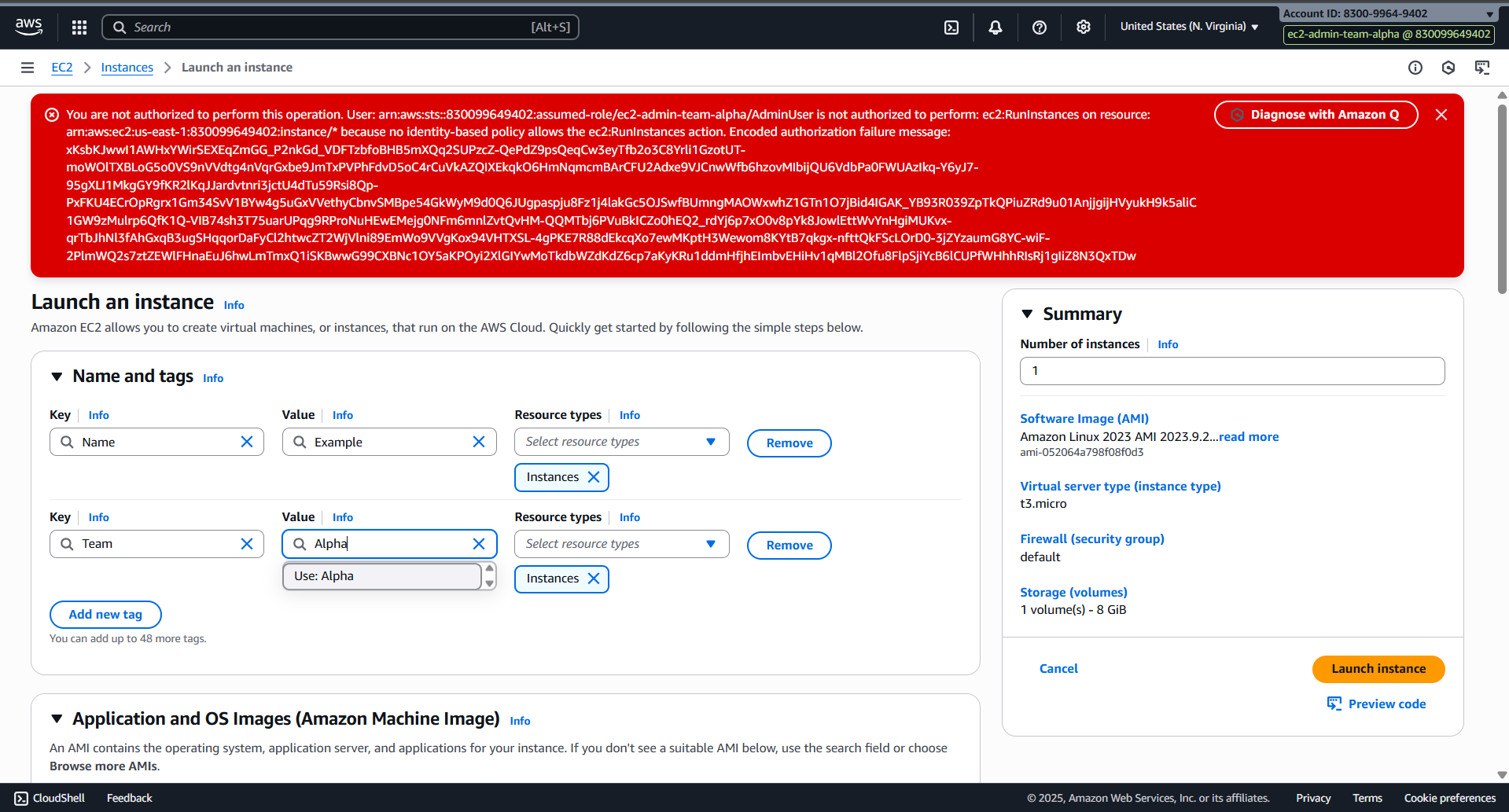
Task: Toggle the navigation sidebar hamburger menu
Action: click(28, 68)
